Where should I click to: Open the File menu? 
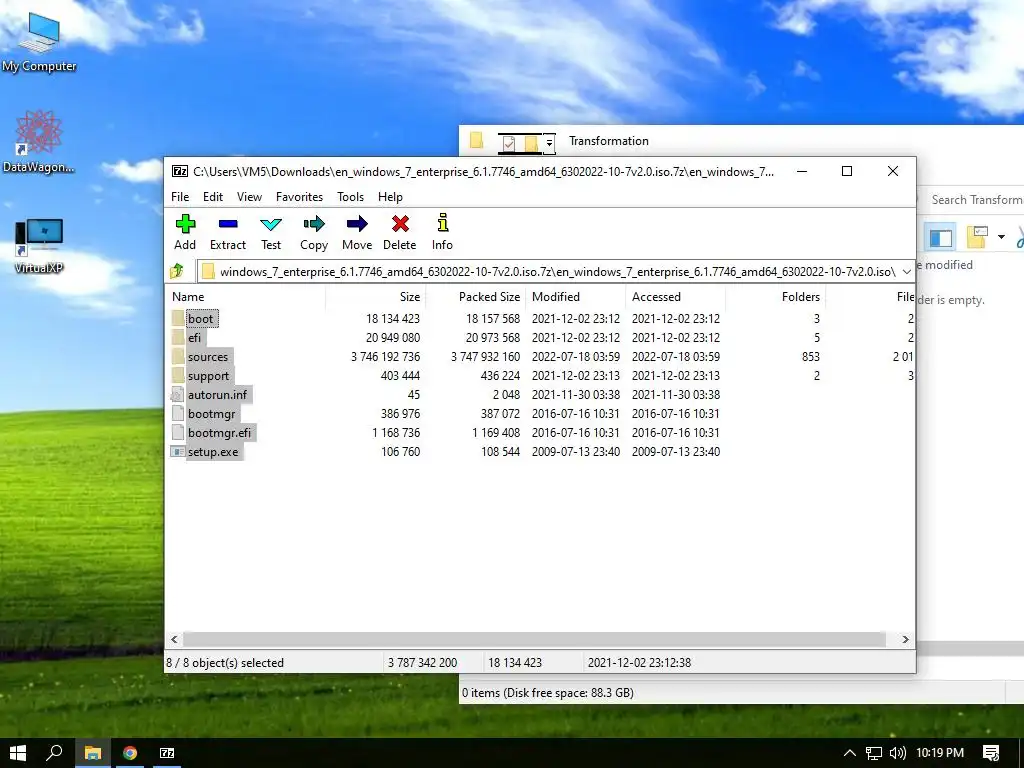[180, 197]
